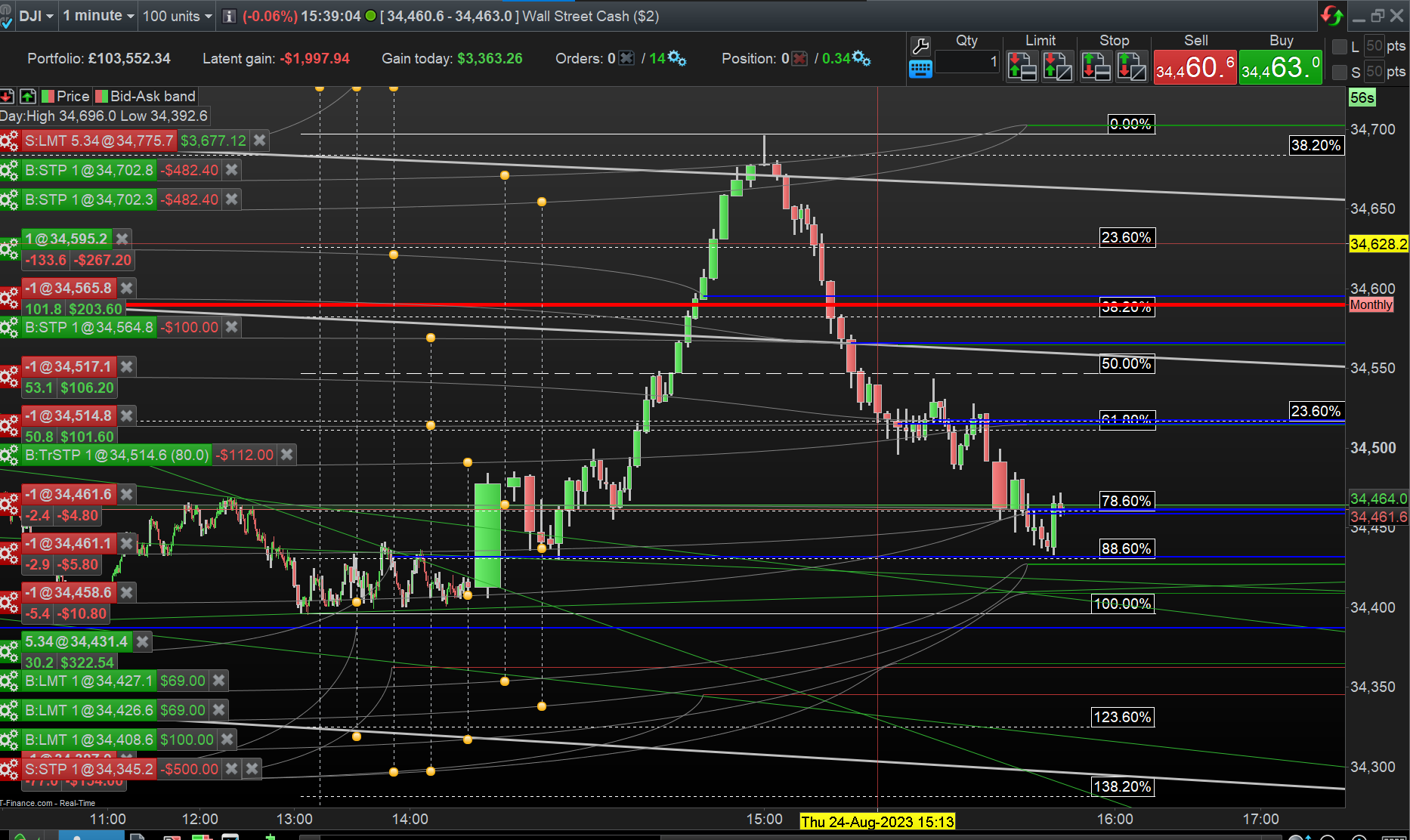This screenshot has width=1410, height=840.
Task: Close the 1@34,595.2 position
Action: click(122, 239)
